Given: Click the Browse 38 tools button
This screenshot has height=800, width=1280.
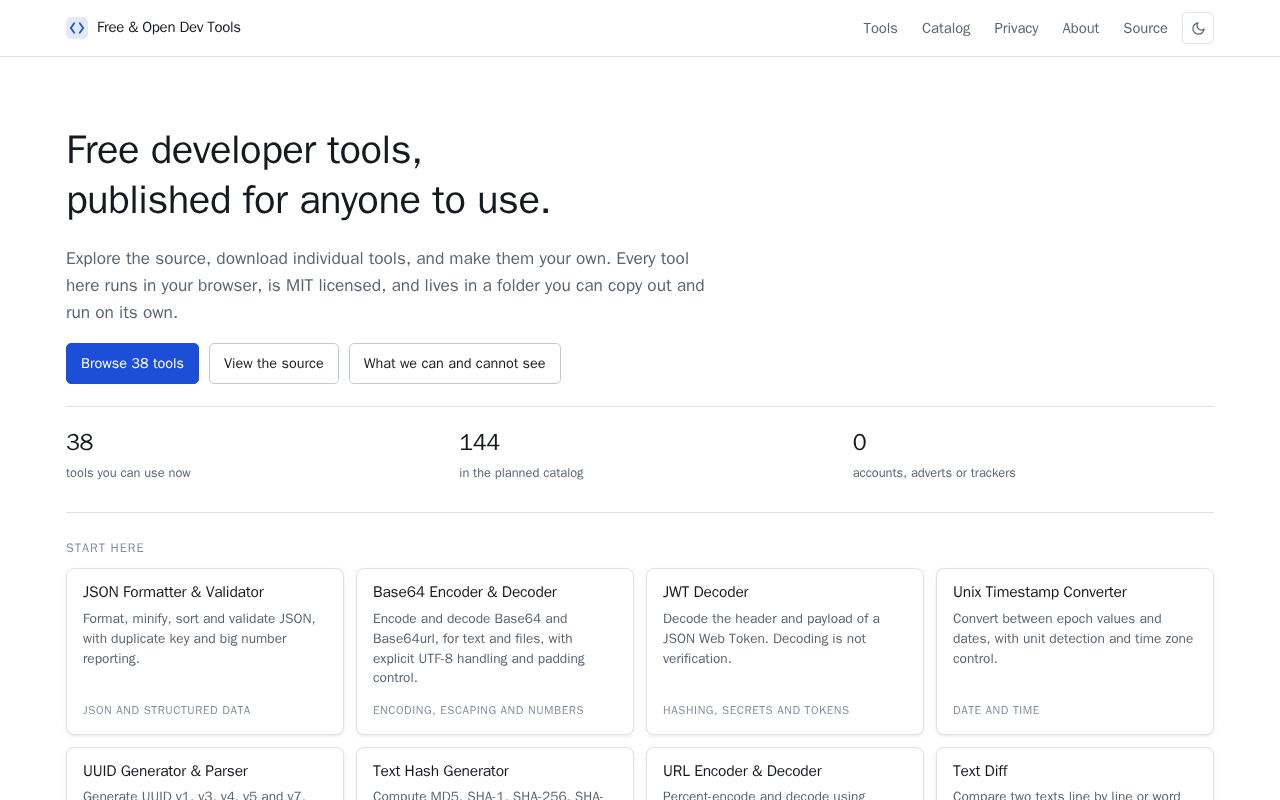Looking at the screenshot, I should pyautogui.click(x=132, y=363).
